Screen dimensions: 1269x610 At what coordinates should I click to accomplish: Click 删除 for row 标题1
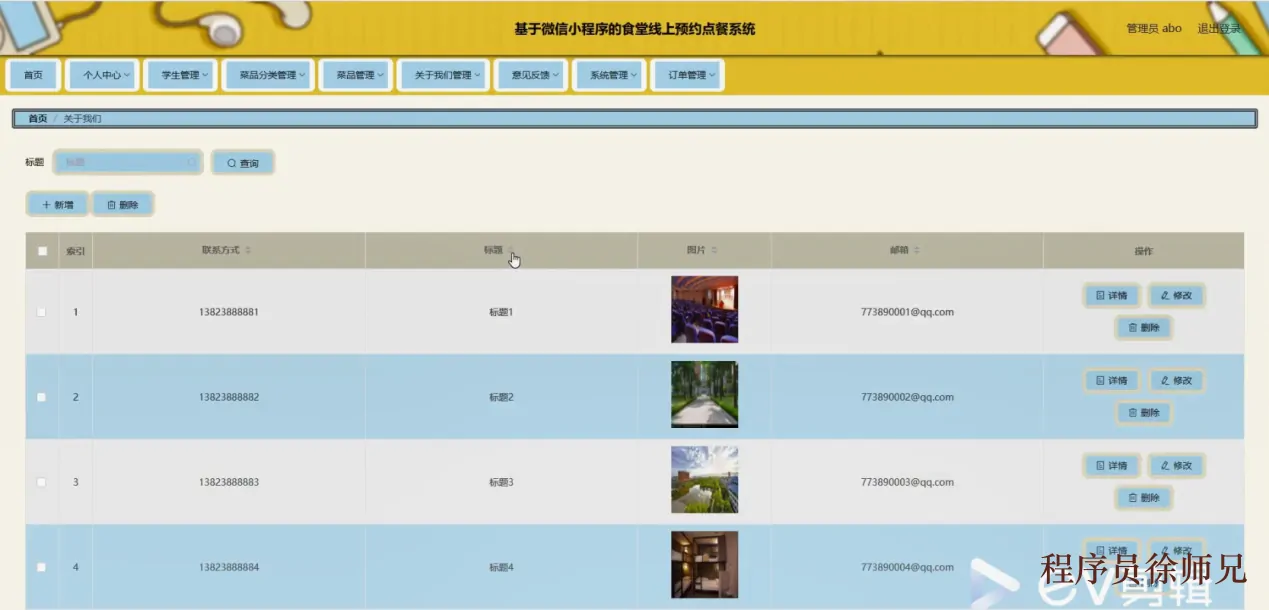click(x=1143, y=328)
